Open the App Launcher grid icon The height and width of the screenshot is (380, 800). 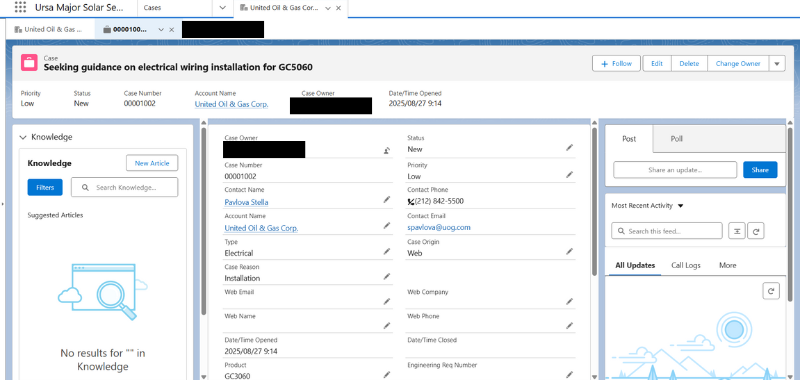20,8
